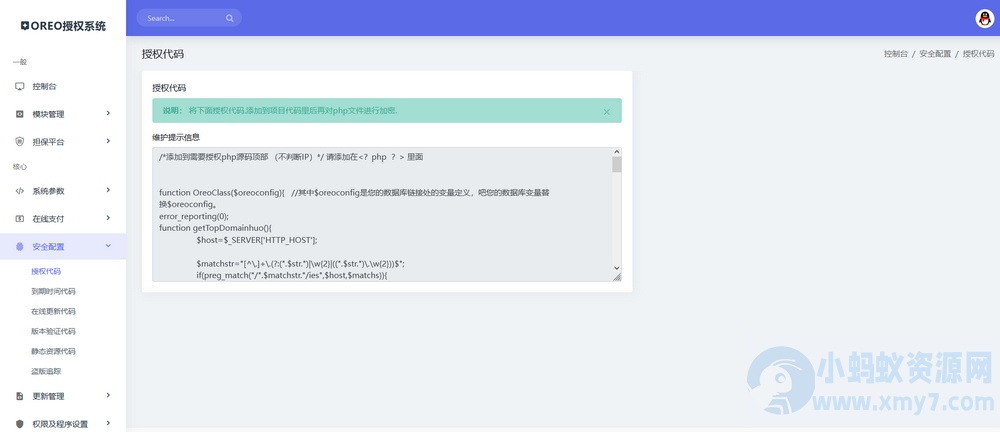This screenshot has width=1000, height=432.
Task: Click the 一般 sidebar section label
Action: 20,62
